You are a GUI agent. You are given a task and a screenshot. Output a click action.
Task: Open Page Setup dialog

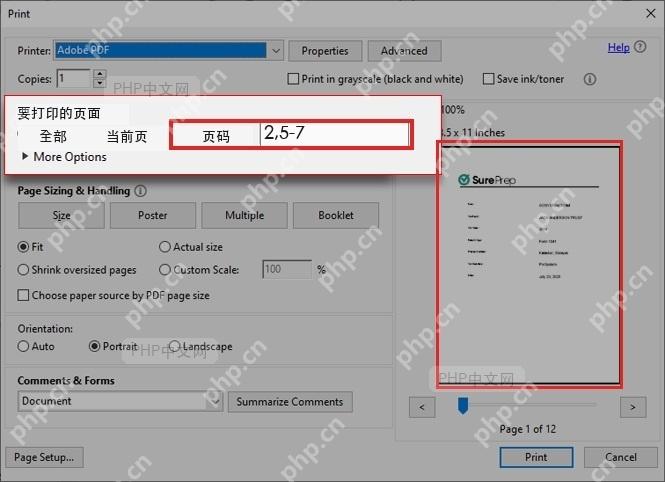click(44, 457)
